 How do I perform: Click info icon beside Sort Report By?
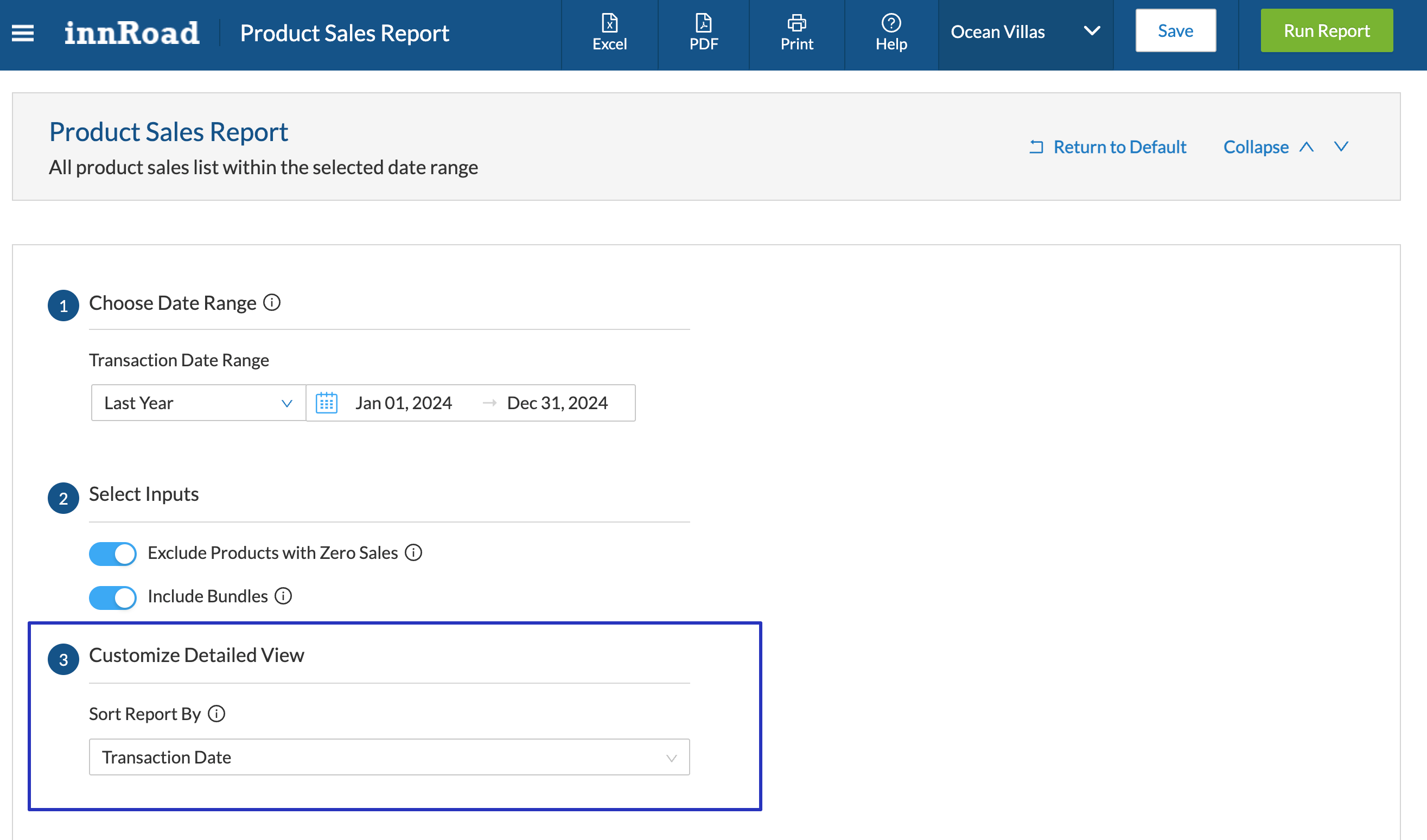pyautogui.click(x=216, y=714)
